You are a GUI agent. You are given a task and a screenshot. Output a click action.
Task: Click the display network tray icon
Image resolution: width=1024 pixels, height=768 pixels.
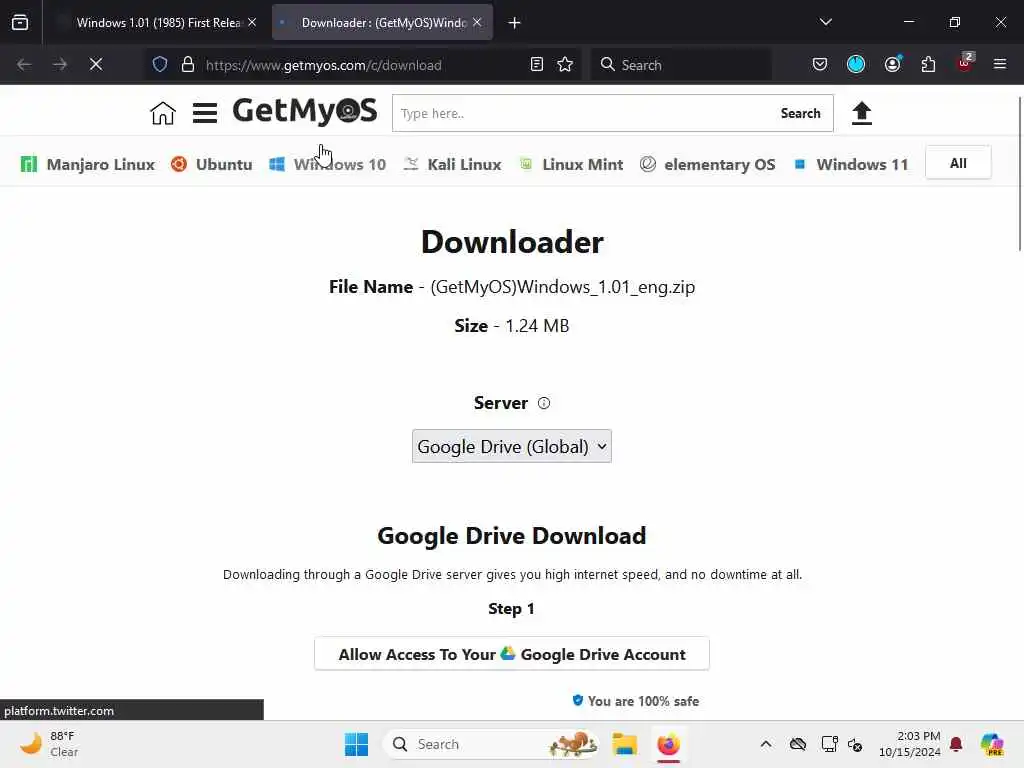(829, 744)
